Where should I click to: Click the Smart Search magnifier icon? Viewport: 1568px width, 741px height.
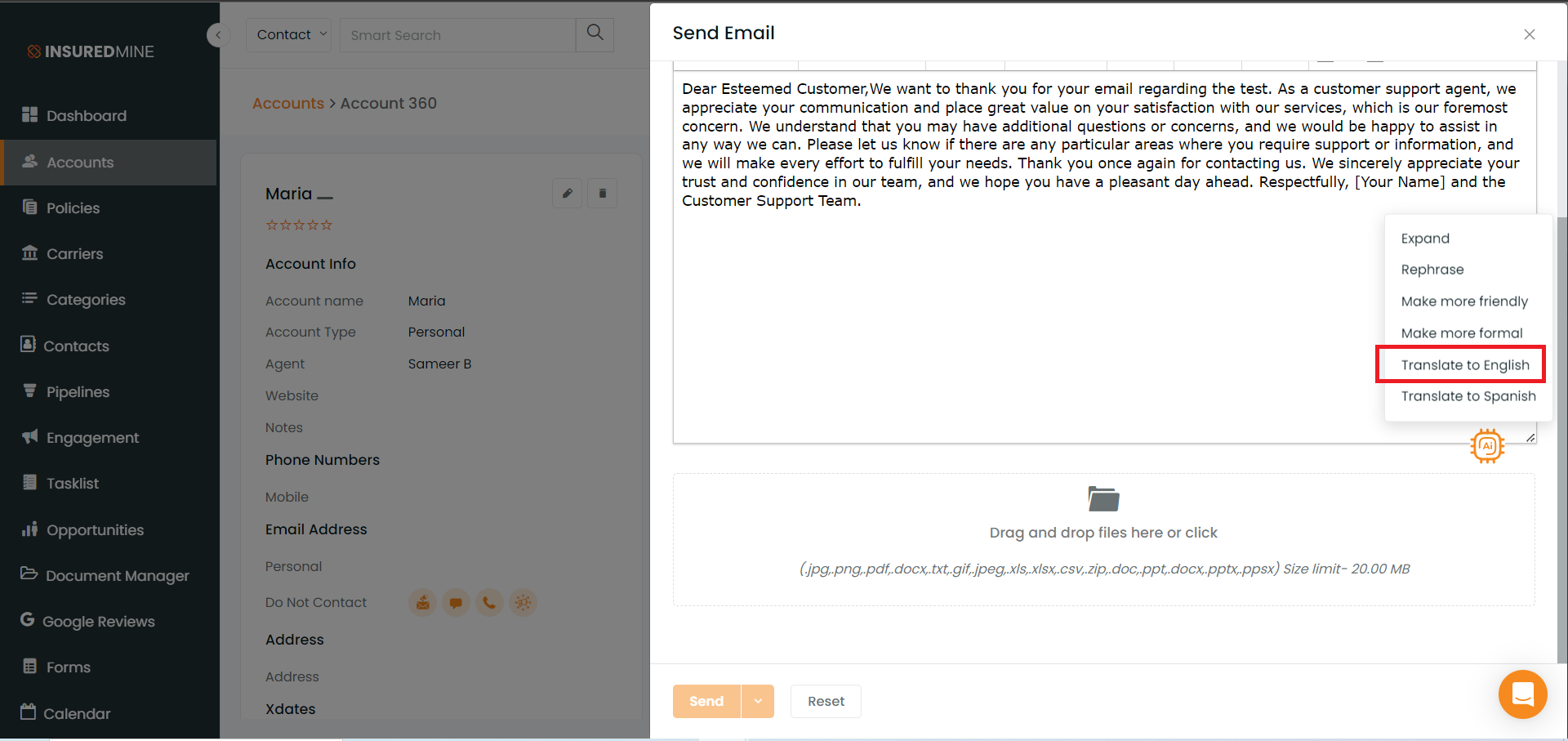pos(595,34)
